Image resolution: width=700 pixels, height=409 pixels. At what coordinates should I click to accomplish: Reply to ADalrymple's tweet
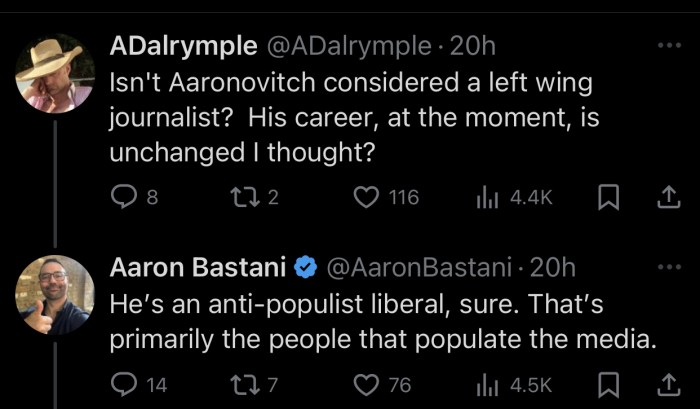tap(121, 197)
